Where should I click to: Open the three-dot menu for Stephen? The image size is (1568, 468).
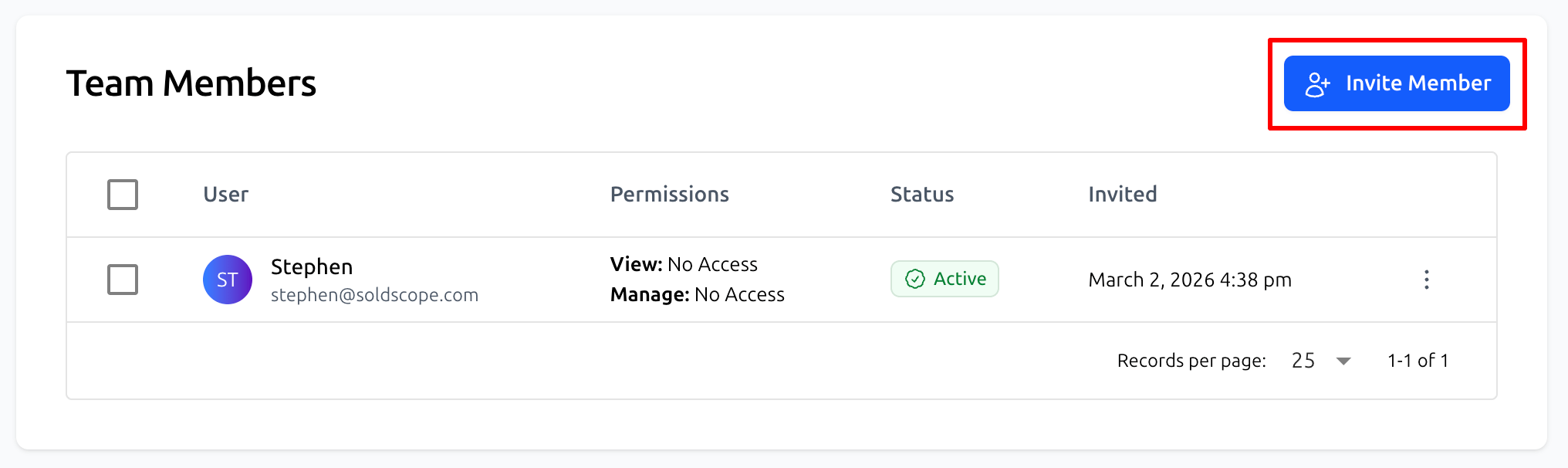coord(1426,280)
